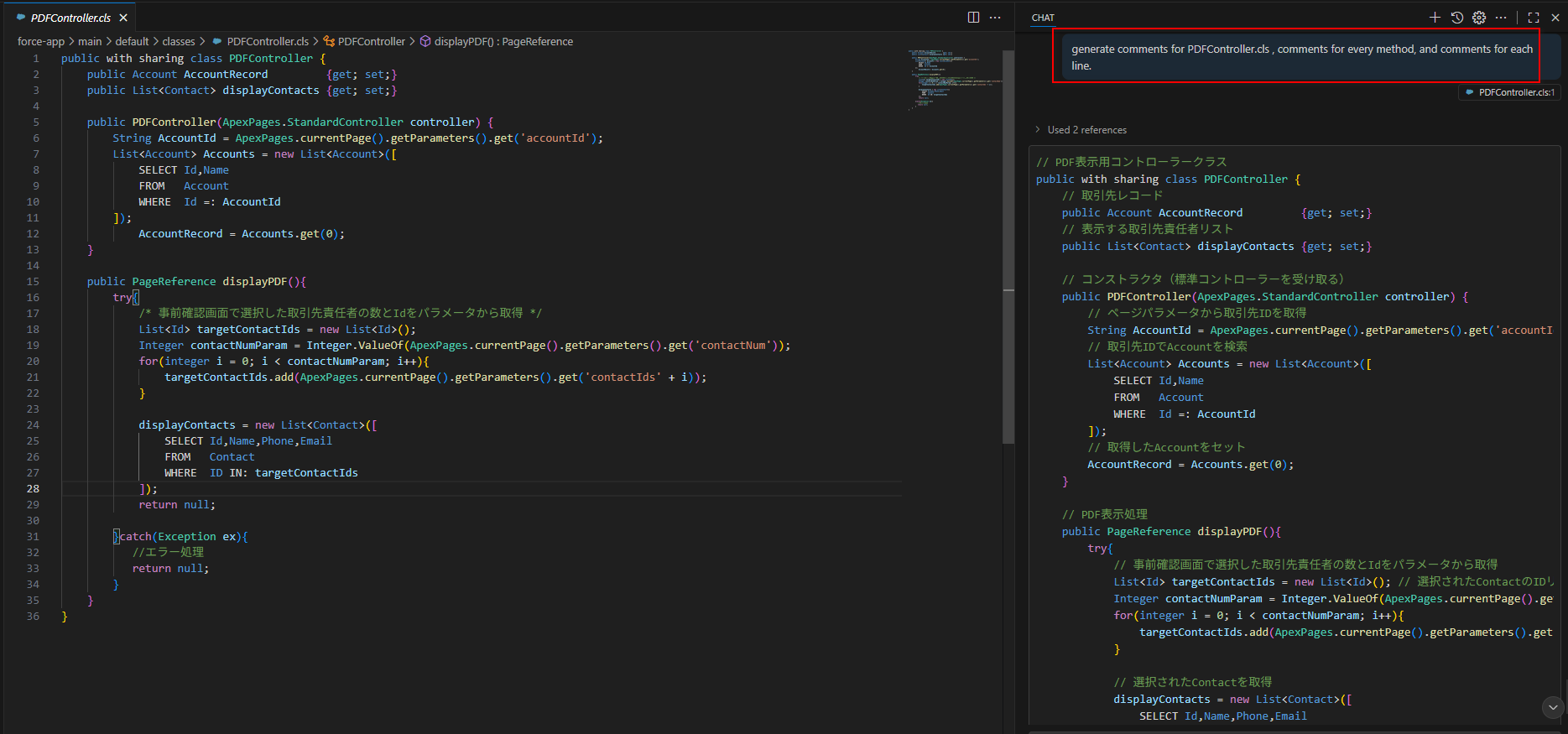Click the classes folder breadcrumb
Viewport: 1568px width, 734px height.
click(x=178, y=41)
